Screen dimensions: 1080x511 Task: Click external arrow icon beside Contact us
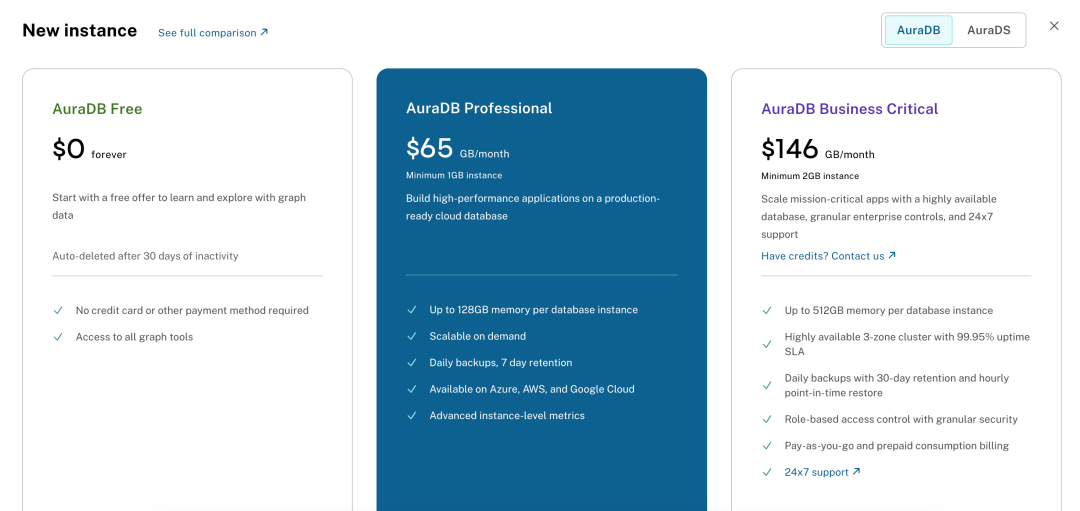892,255
